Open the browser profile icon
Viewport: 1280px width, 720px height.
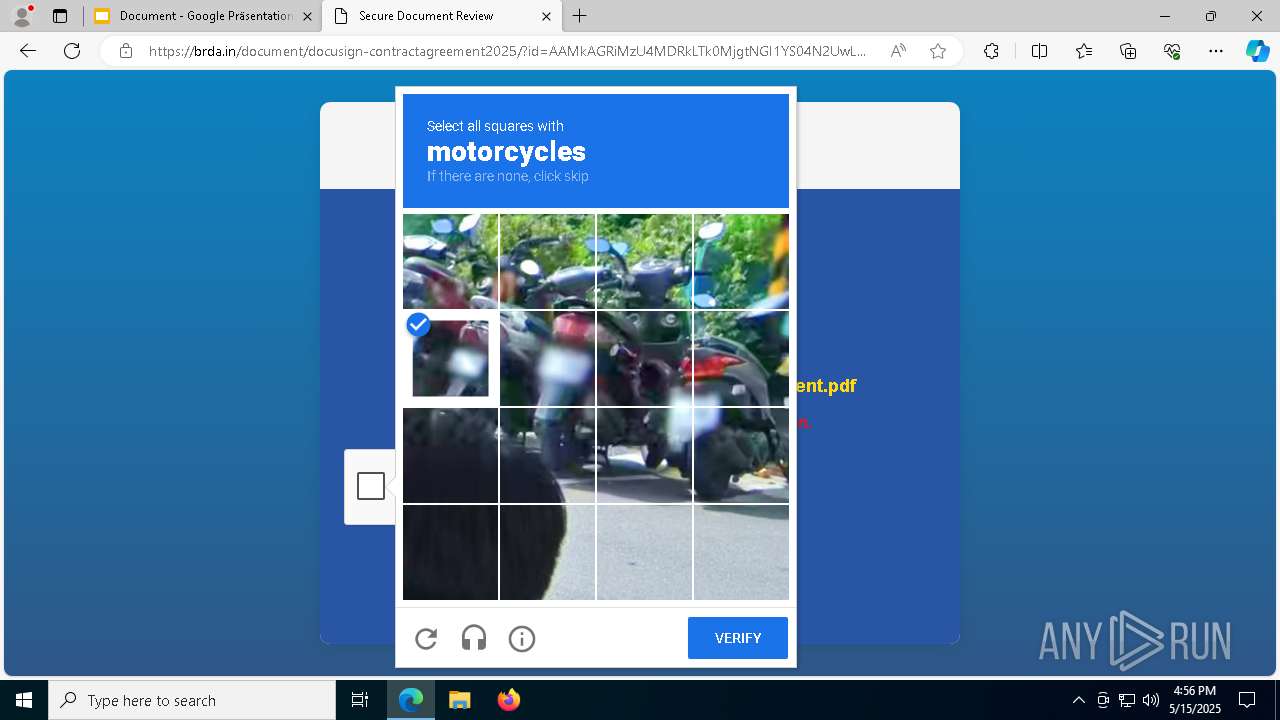[x=22, y=16]
